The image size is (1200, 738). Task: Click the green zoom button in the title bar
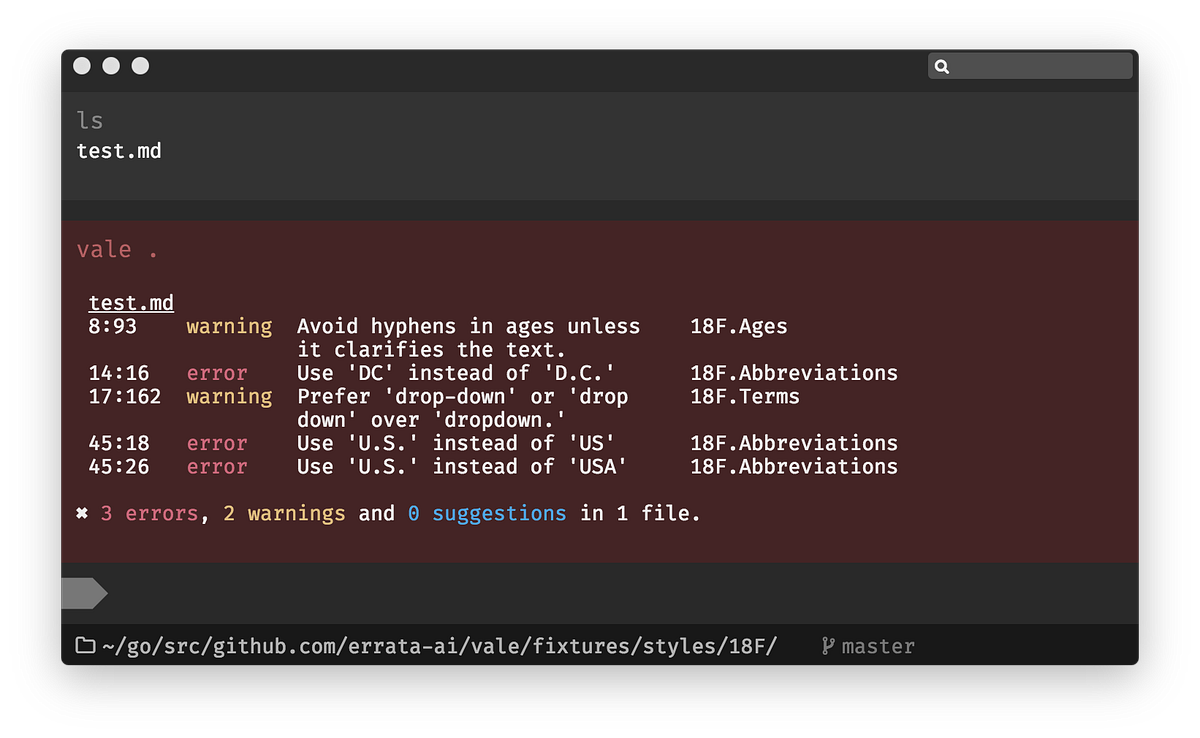[x=141, y=66]
